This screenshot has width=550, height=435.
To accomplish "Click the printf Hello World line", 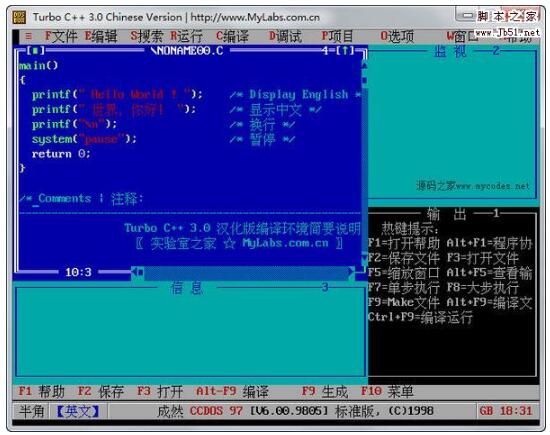I will (x=118, y=95).
